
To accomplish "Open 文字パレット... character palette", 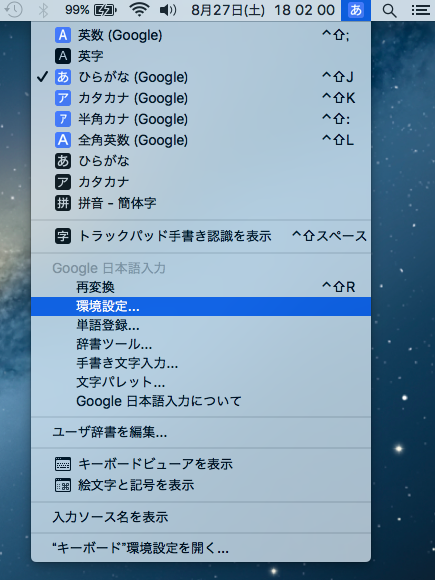I will 201,382.
